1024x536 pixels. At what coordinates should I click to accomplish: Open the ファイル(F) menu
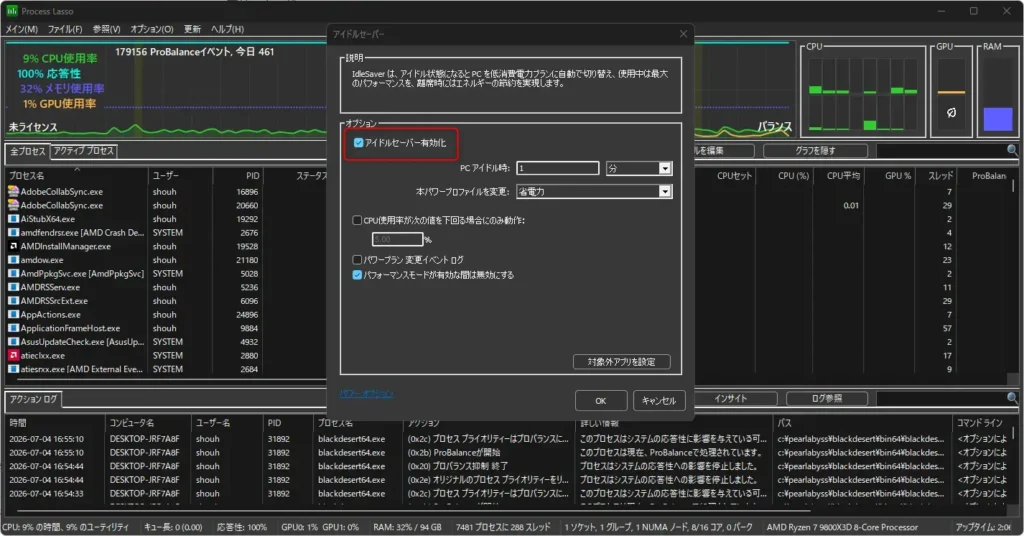65,29
